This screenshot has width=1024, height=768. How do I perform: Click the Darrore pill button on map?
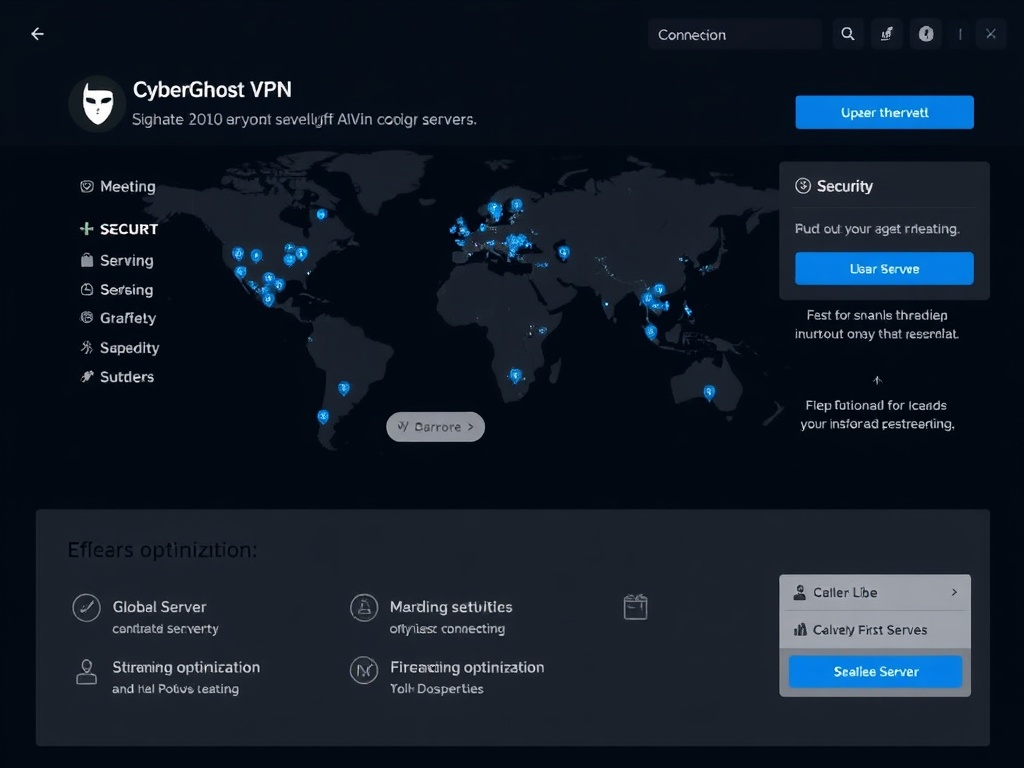[436, 426]
